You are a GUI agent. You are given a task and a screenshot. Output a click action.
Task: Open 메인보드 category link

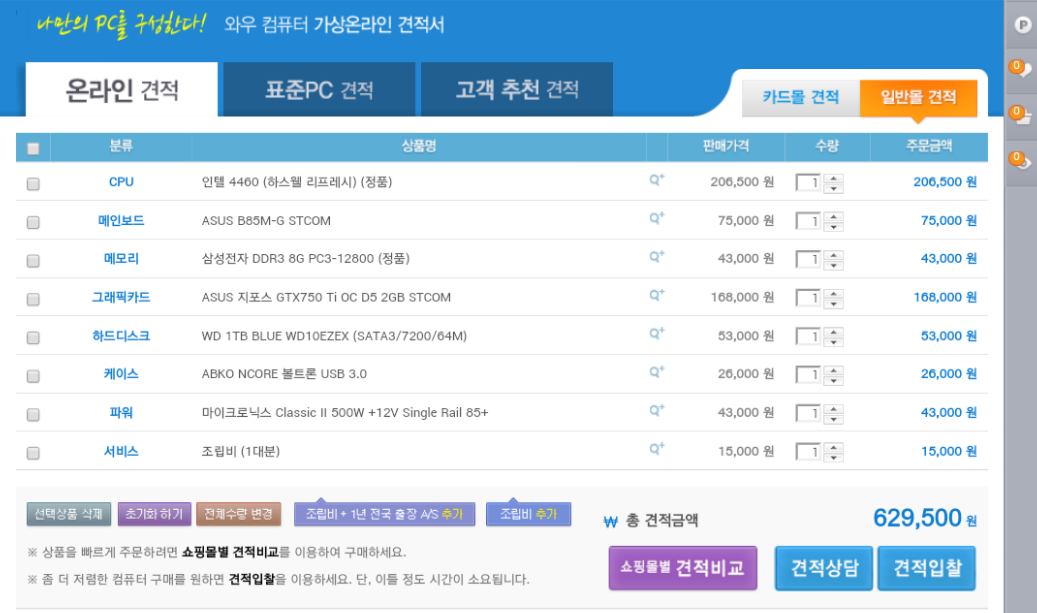[x=121, y=220]
